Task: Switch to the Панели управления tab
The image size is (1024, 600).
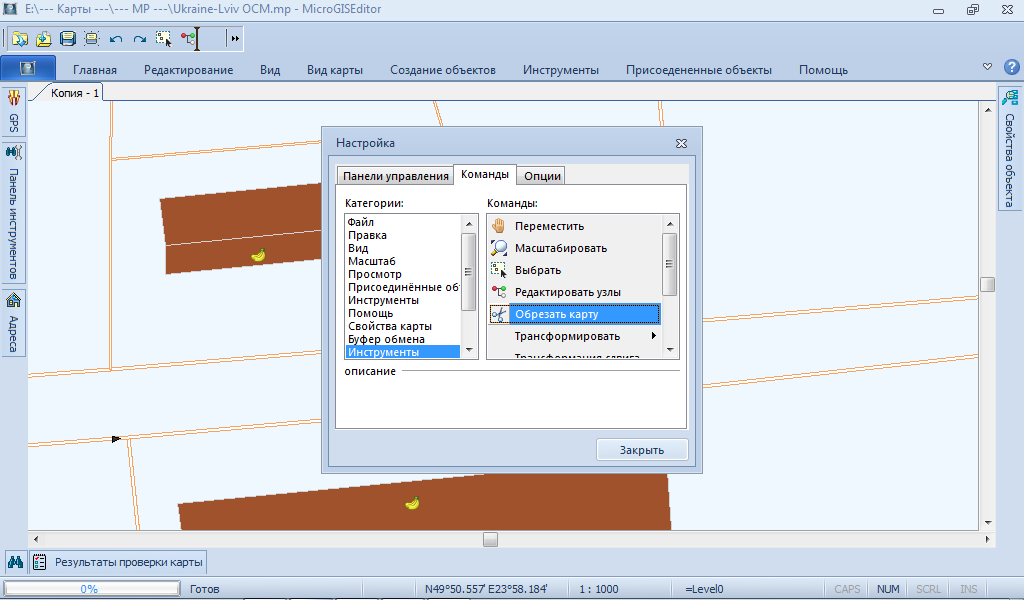Action: (395, 176)
